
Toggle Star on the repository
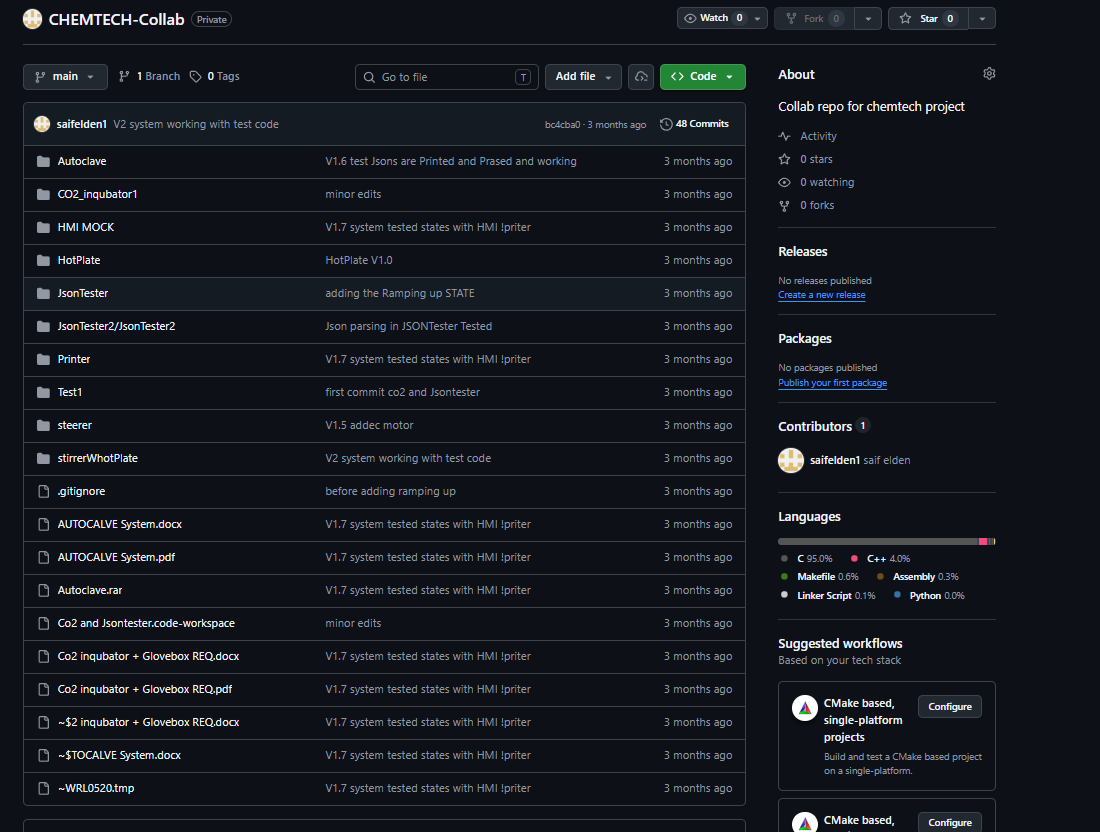pyautogui.click(x=928, y=18)
